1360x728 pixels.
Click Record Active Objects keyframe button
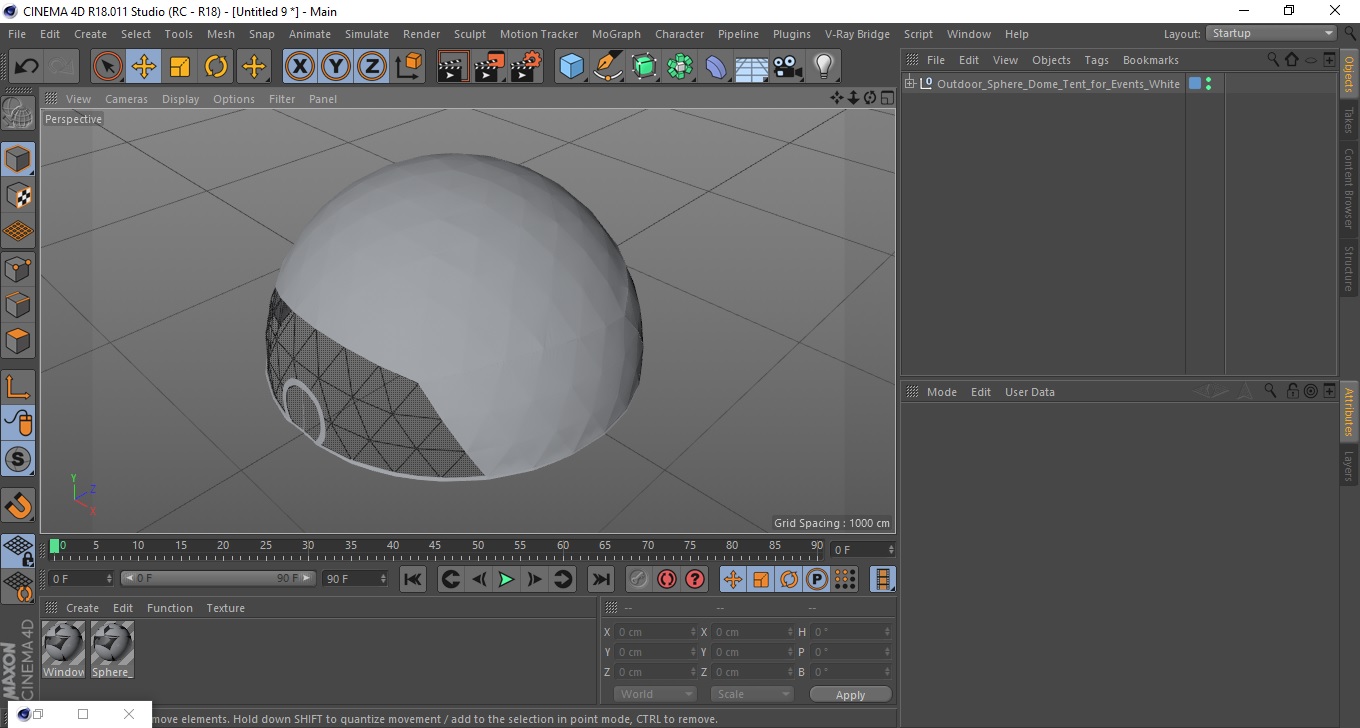[x=639, y=579]
